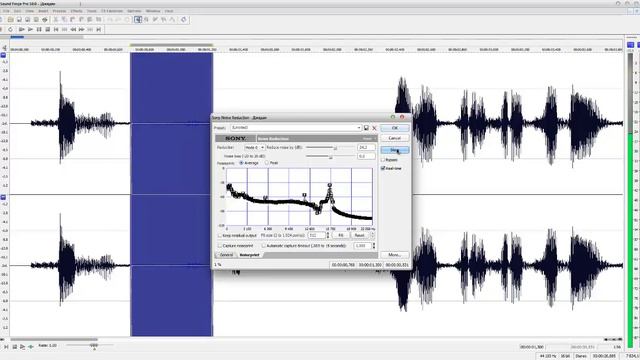
Task: Open the Tools menu
Action: tap(92, 11)
